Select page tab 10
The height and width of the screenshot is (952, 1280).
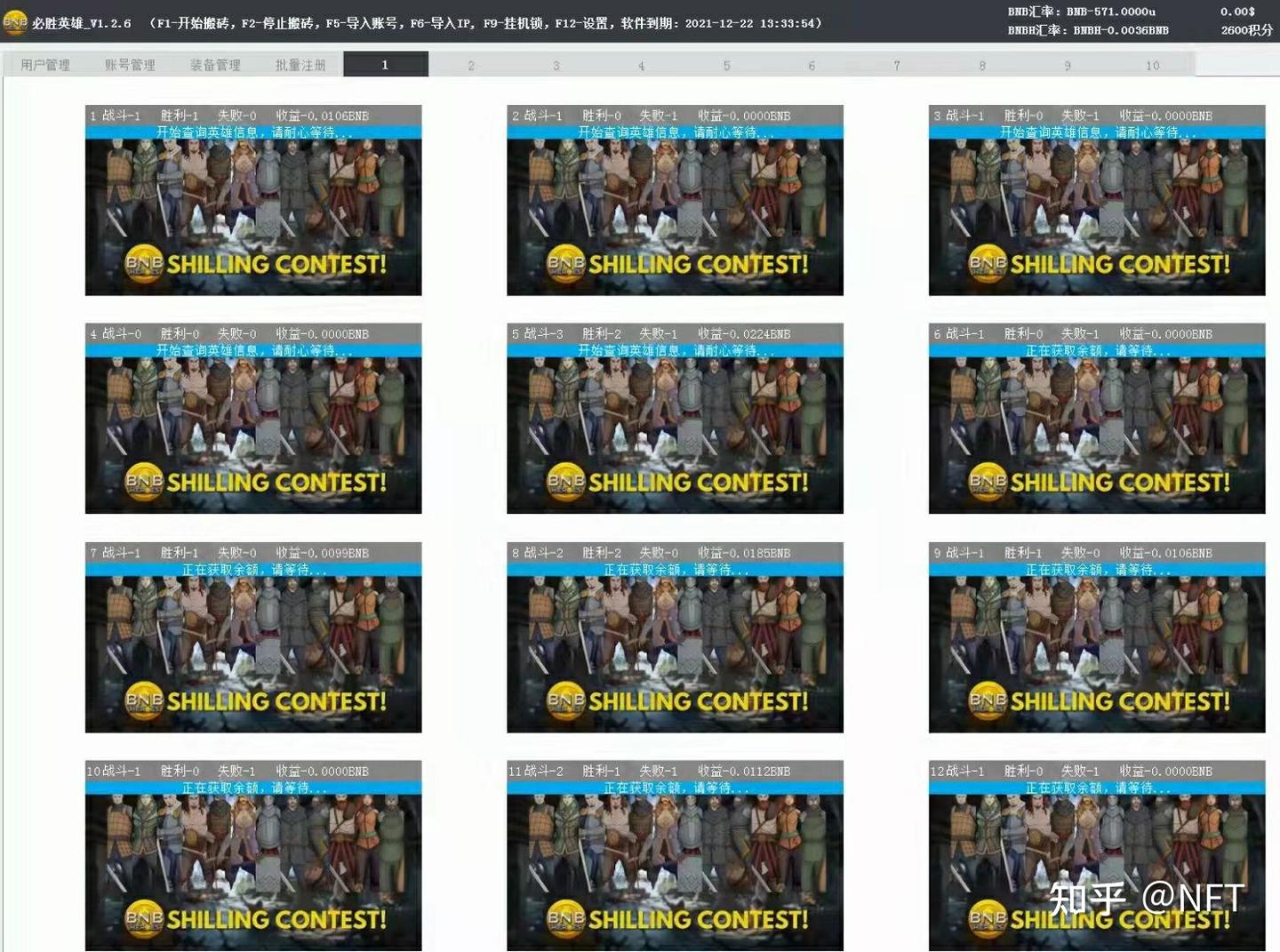click(1152, 65)
